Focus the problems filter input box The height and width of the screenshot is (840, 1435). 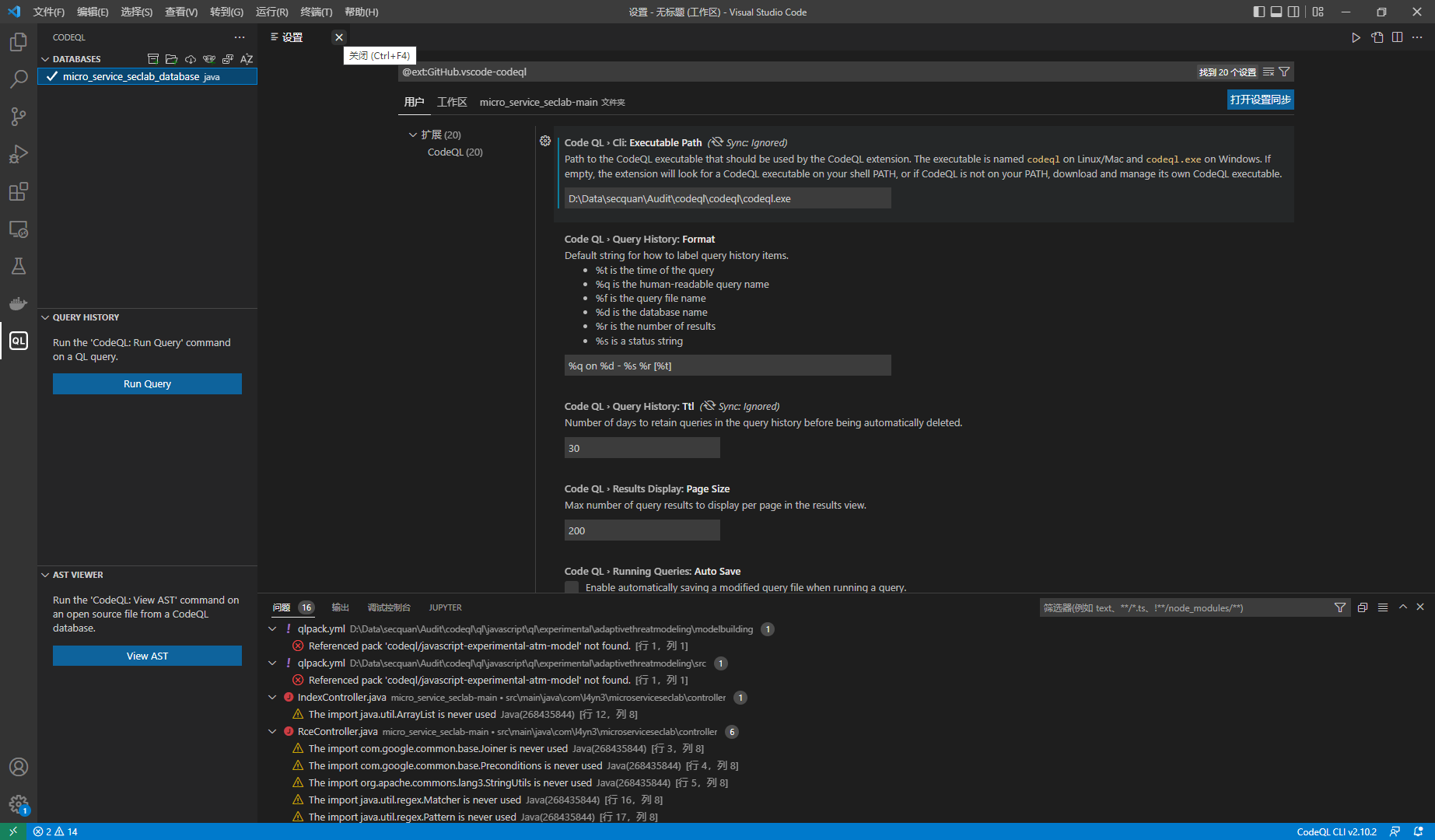coord(1185,607)
